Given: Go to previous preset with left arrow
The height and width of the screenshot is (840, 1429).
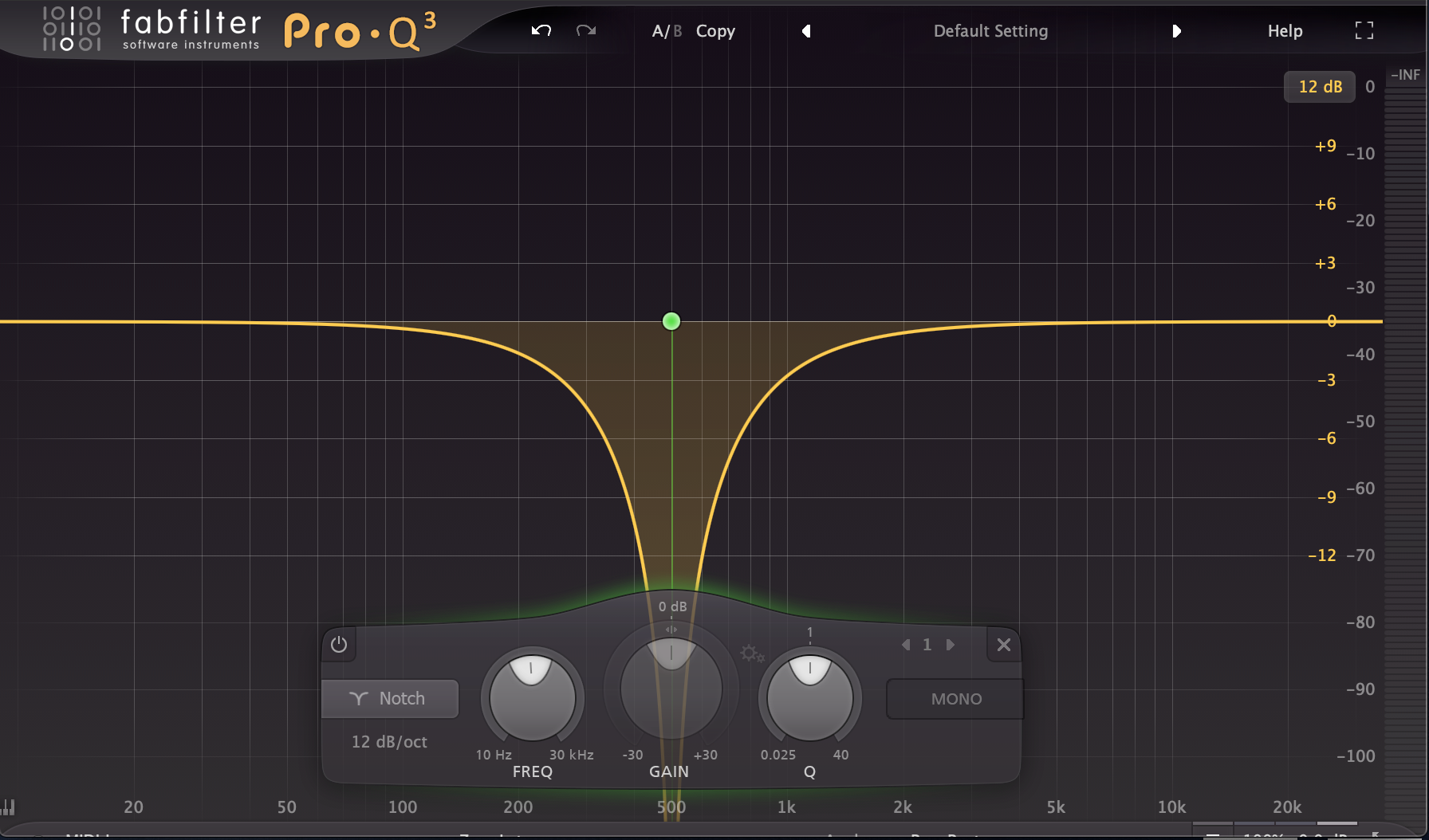Looking at the screenshot, I should pyautogui.click(x=806, y=31).
